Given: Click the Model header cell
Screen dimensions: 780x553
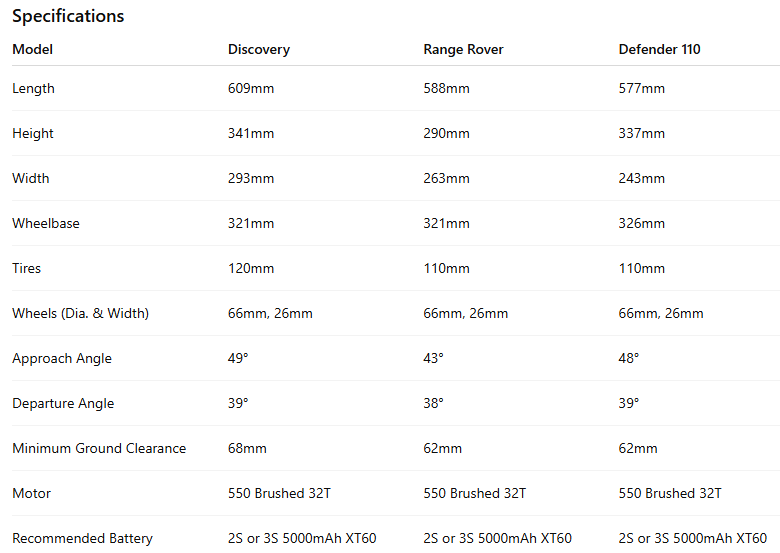Looking at the screenshot, I should 33,49.
